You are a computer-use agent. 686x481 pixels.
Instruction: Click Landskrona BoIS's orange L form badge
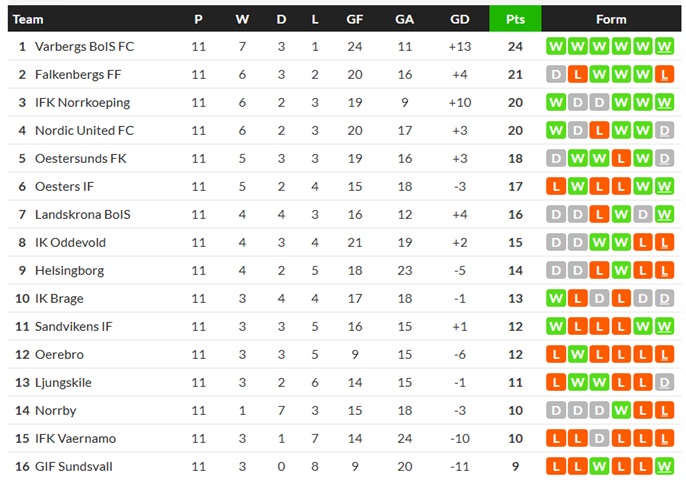599,214
